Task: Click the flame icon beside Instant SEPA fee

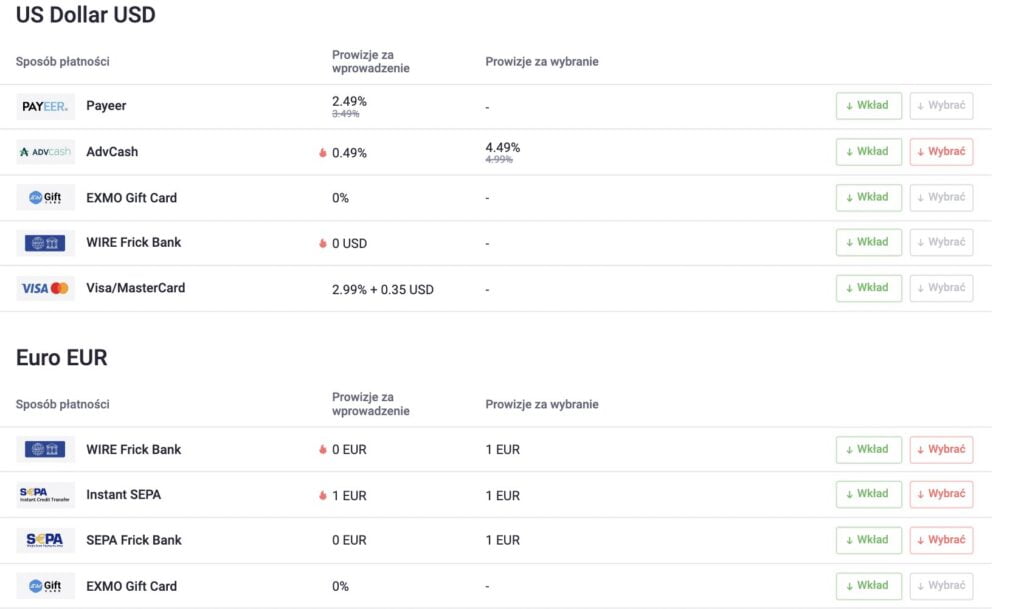Action: (x=323, y=495)
